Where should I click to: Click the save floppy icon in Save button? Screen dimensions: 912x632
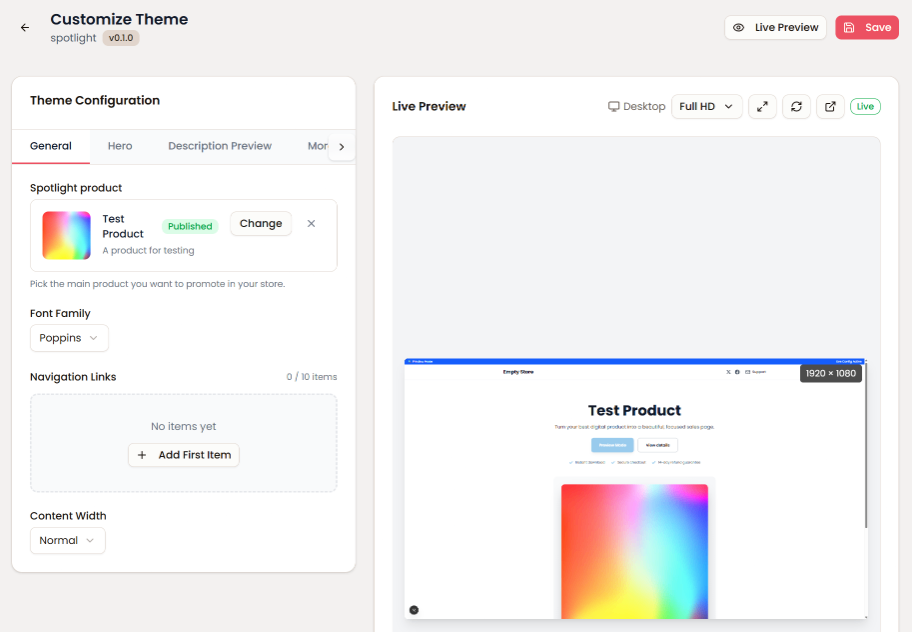[851, 27]
